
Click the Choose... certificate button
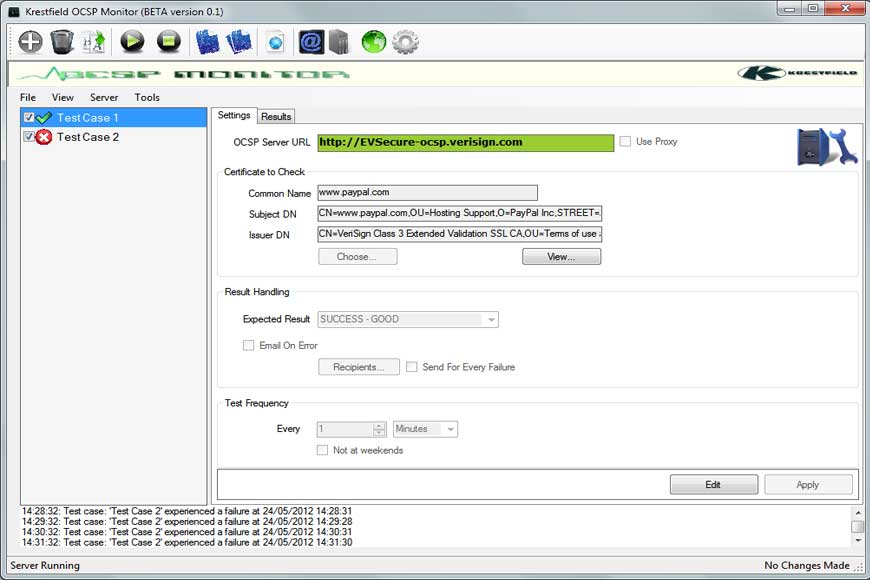[x=357, y=256]
